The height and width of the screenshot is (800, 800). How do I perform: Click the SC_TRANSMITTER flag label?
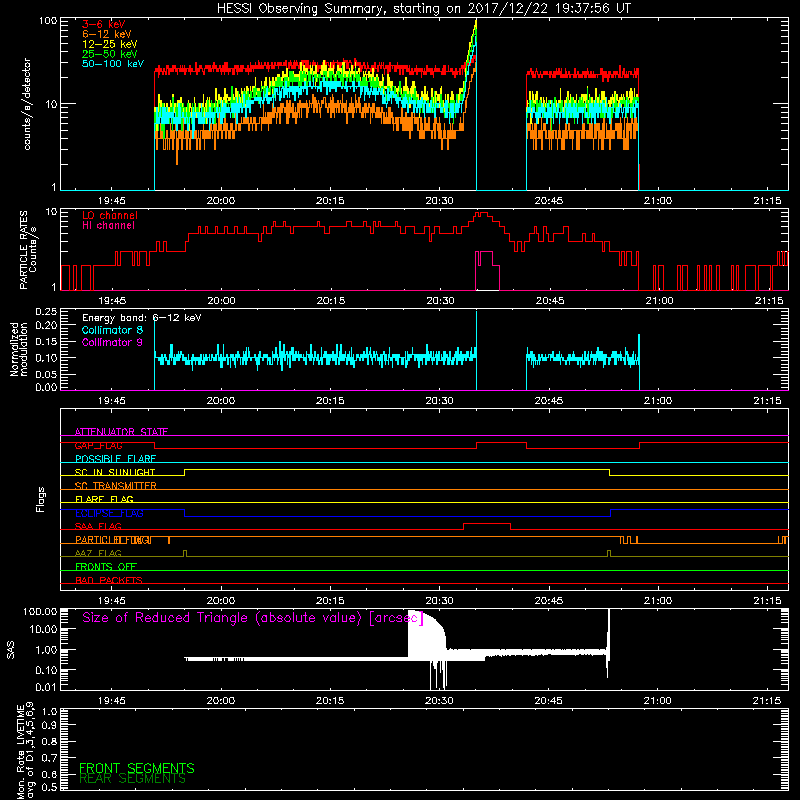tap(115, 486)
